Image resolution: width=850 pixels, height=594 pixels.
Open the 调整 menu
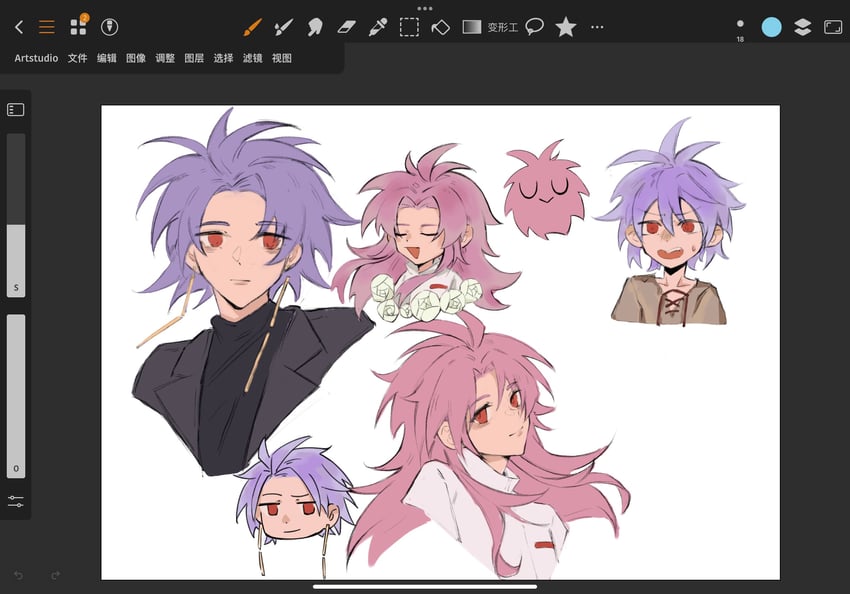point(165,58)
